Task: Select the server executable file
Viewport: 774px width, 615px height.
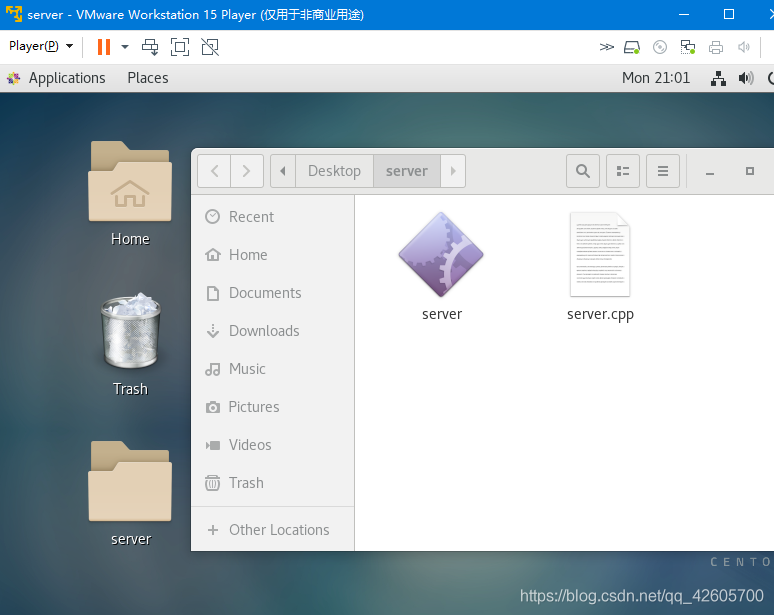Action: point(441,267)
